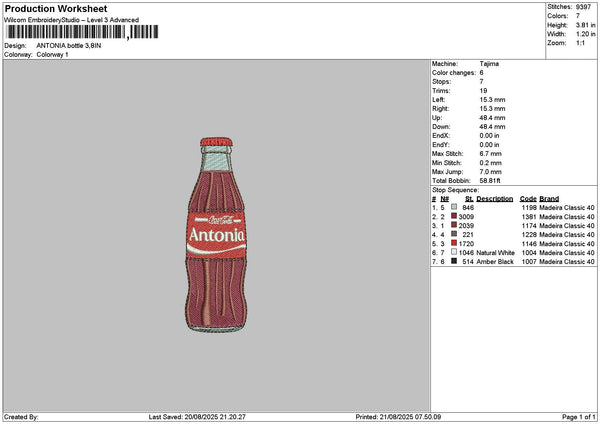Viewport: 600px width, 424px height.
Task: Click the Height value 3.81 in
Action: tap(585, 25)
